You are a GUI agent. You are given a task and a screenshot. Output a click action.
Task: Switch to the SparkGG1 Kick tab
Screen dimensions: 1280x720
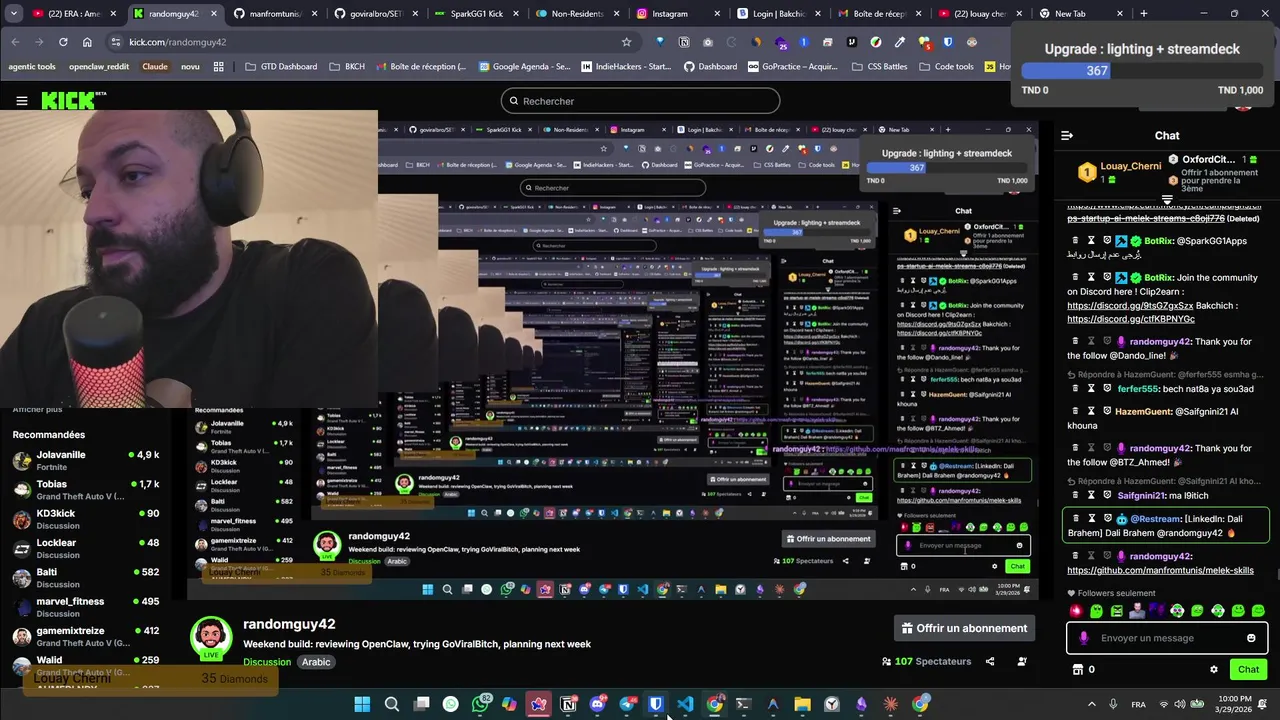pos(477,14)
